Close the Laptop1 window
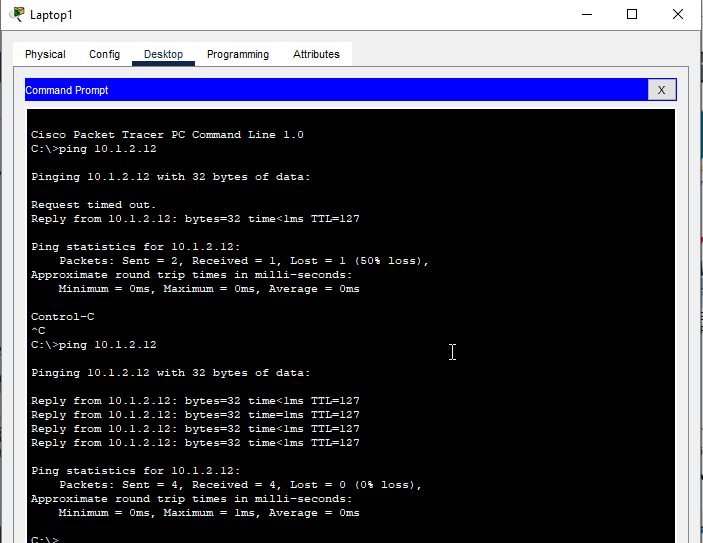 click(678, 14)
